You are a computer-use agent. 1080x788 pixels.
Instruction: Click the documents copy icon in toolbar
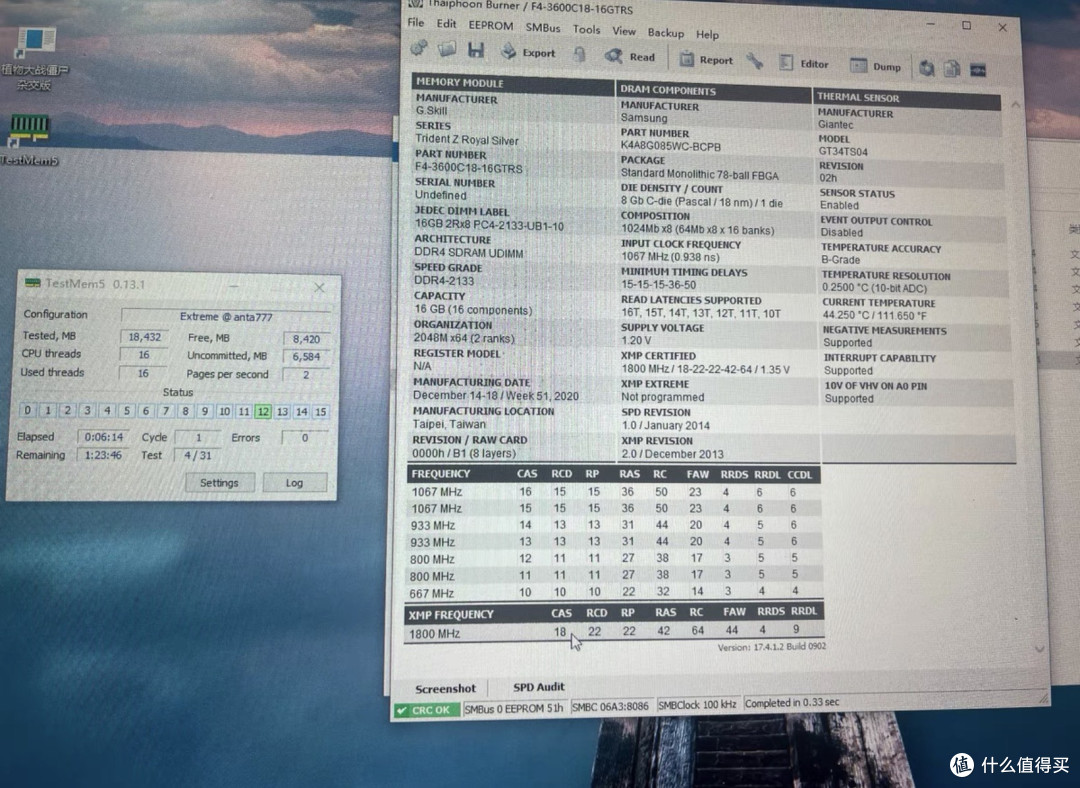[x=952, y=69]
